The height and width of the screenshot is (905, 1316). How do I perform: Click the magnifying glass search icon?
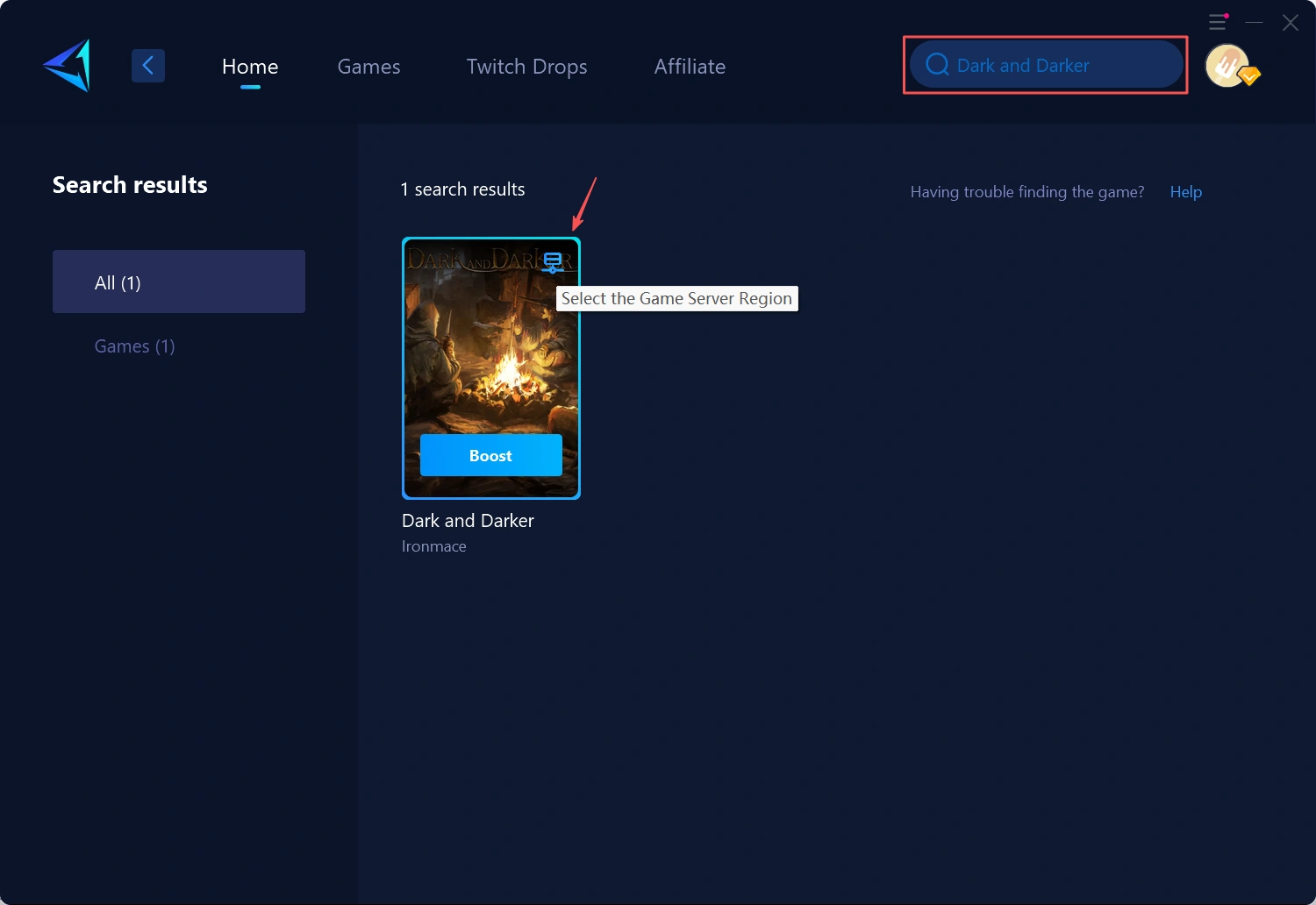[x=937, y=65]
